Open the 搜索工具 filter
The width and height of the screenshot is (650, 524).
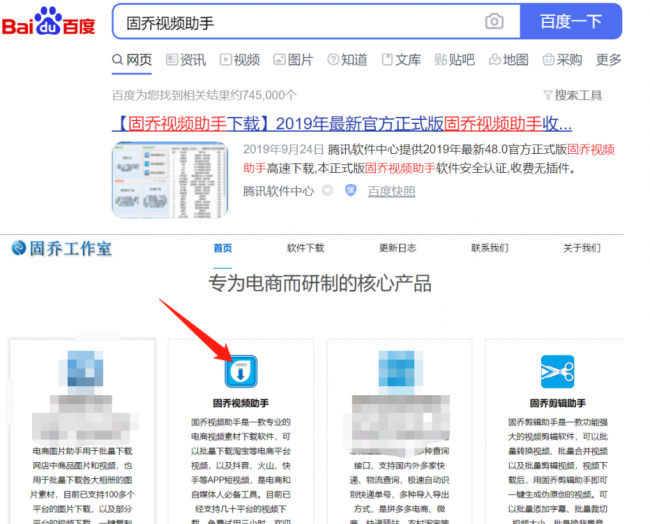pyautogui.click(x=572, y=95)
